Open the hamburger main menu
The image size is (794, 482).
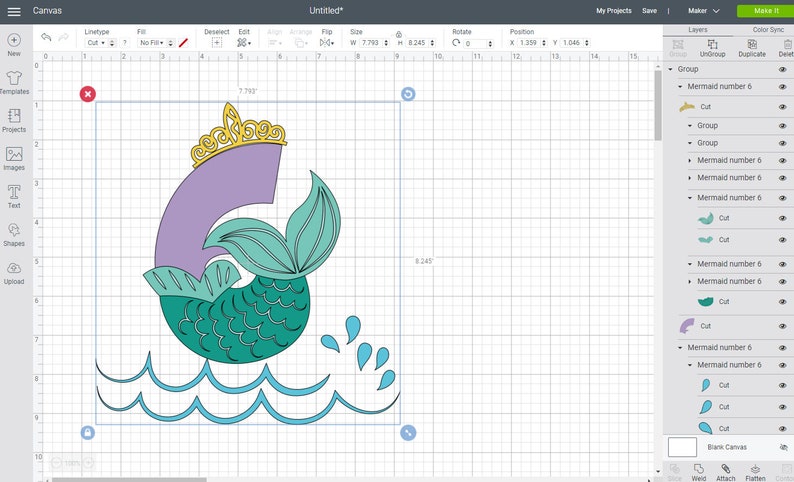click(14, 11)
